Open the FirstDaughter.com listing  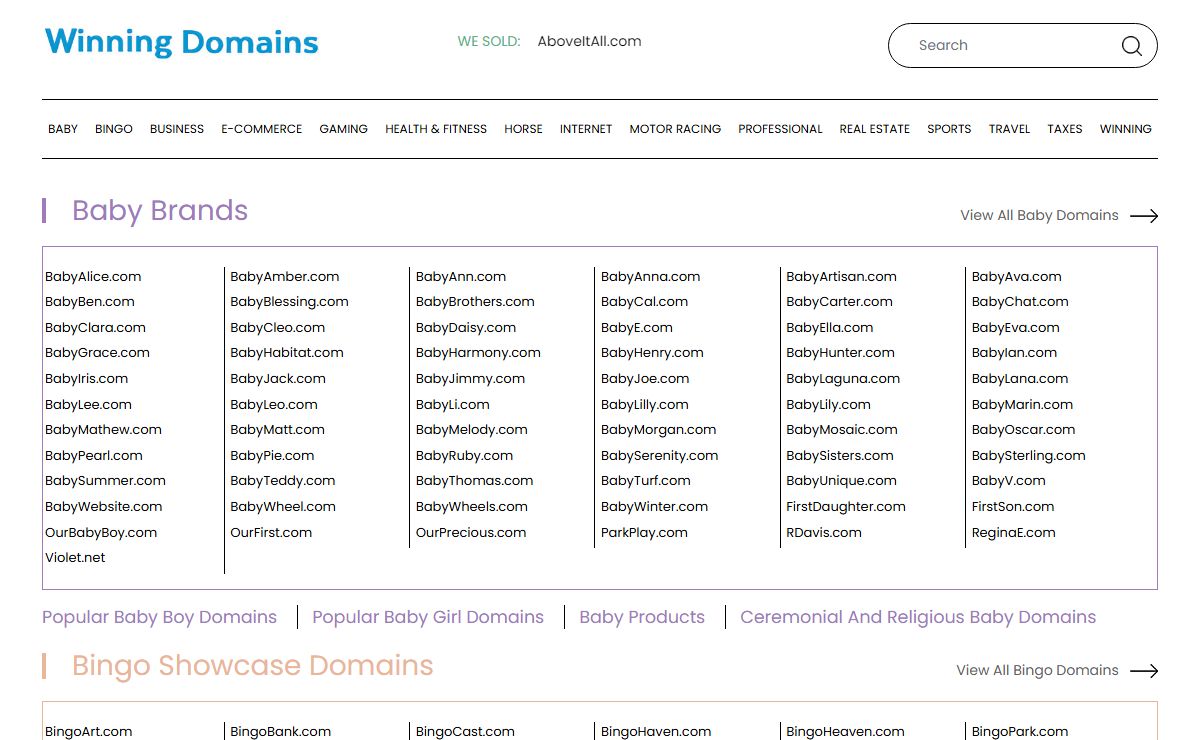click(846, 507)
